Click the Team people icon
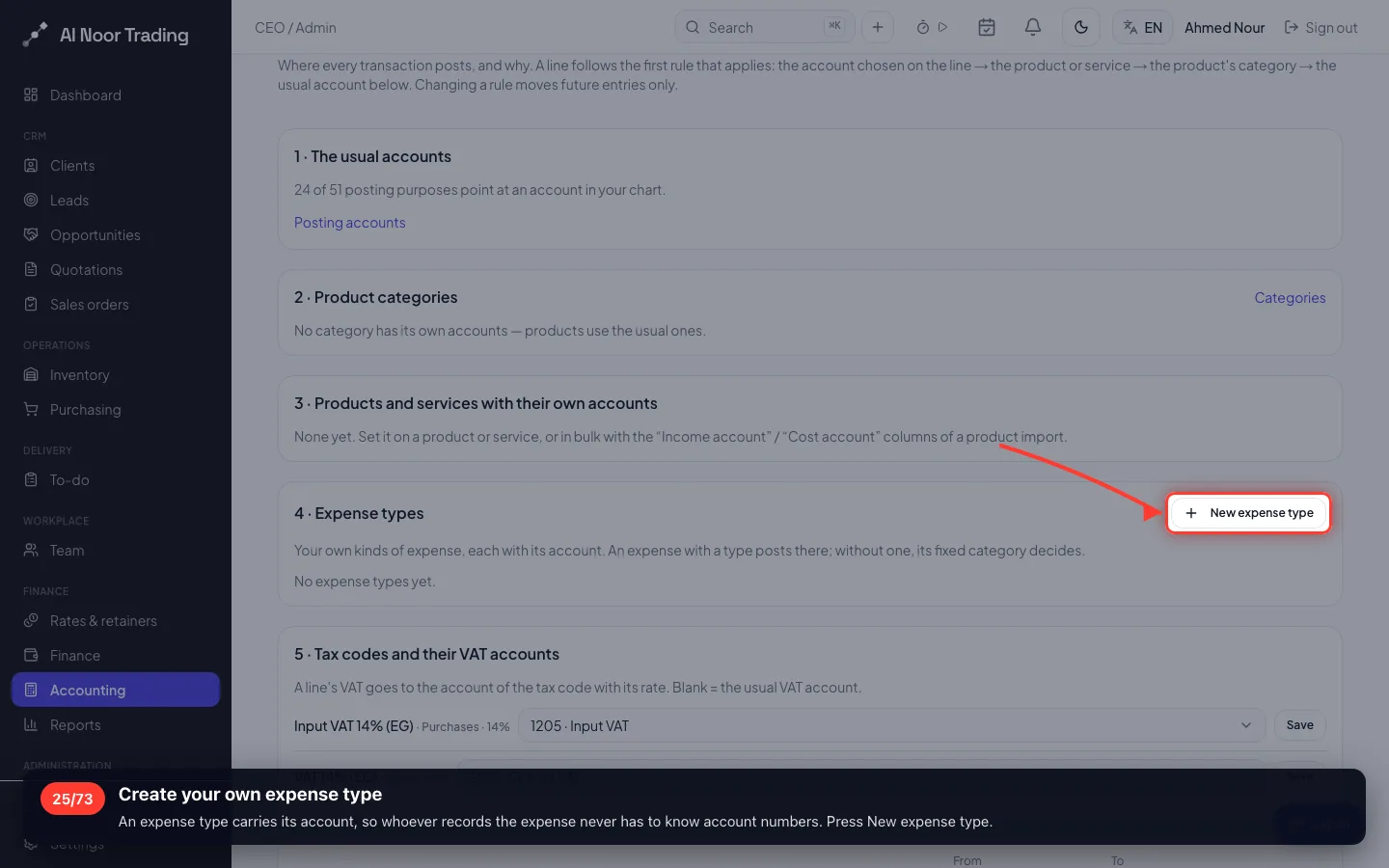 tap(31, 550)
